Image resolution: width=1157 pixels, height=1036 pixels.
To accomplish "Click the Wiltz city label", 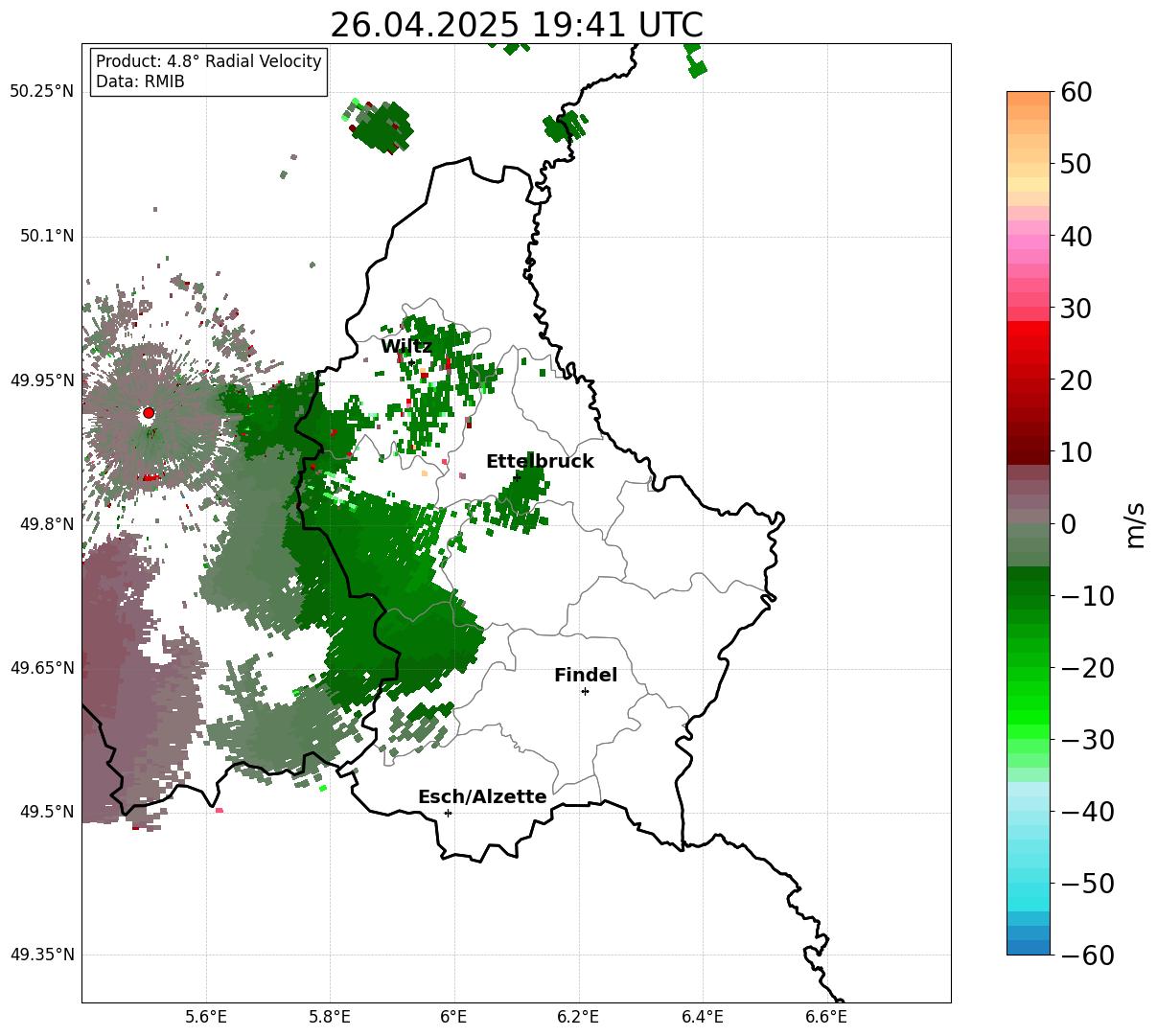I will point(406,346).
